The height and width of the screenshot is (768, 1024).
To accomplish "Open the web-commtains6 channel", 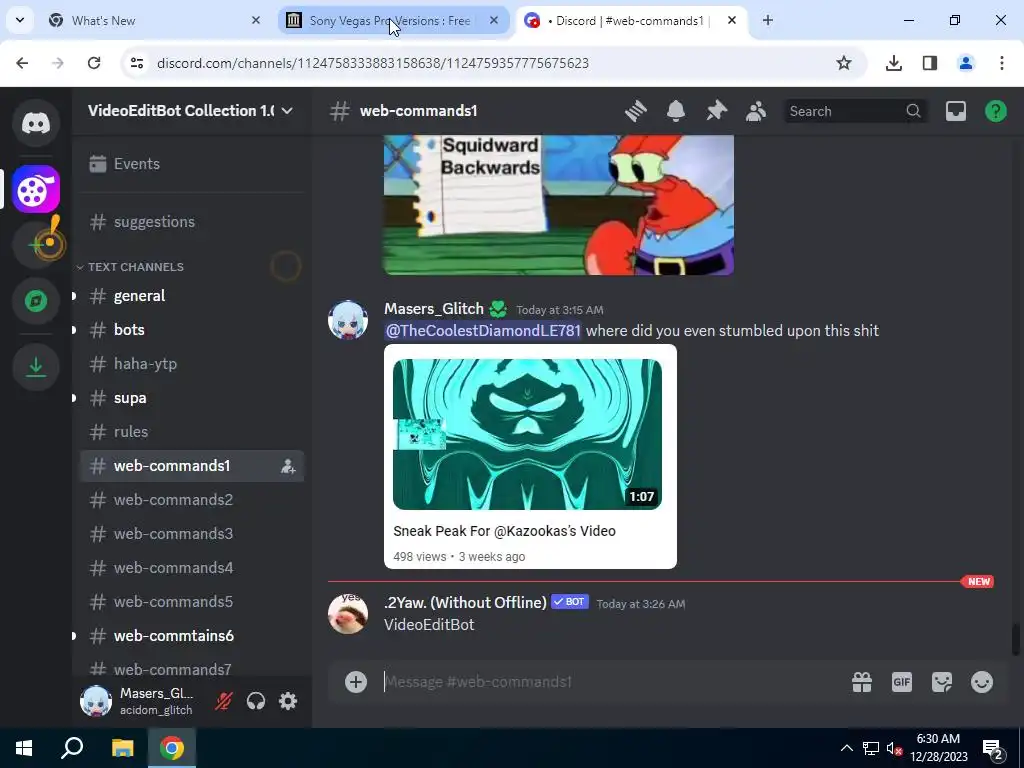I will point(191,635).
